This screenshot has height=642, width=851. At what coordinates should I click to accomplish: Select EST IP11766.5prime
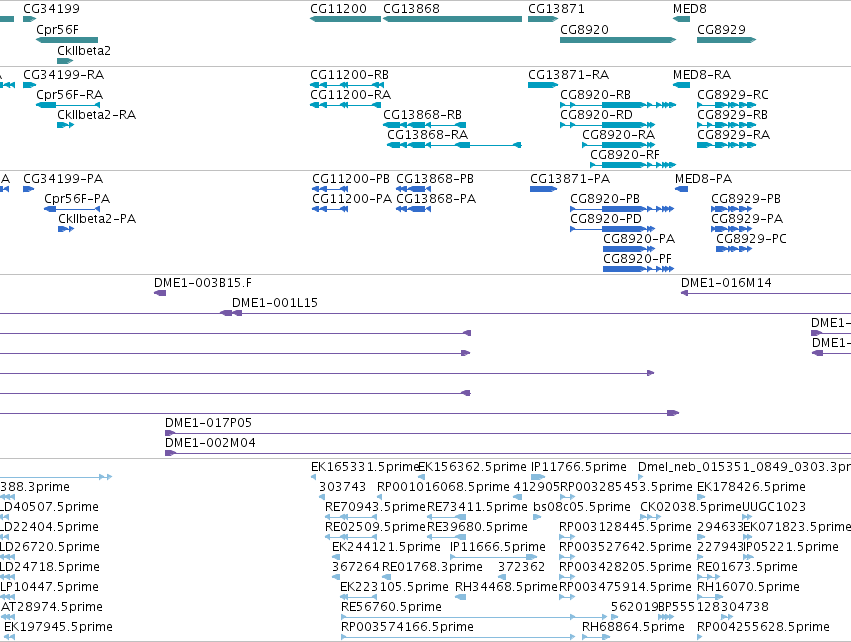(579, 467)
